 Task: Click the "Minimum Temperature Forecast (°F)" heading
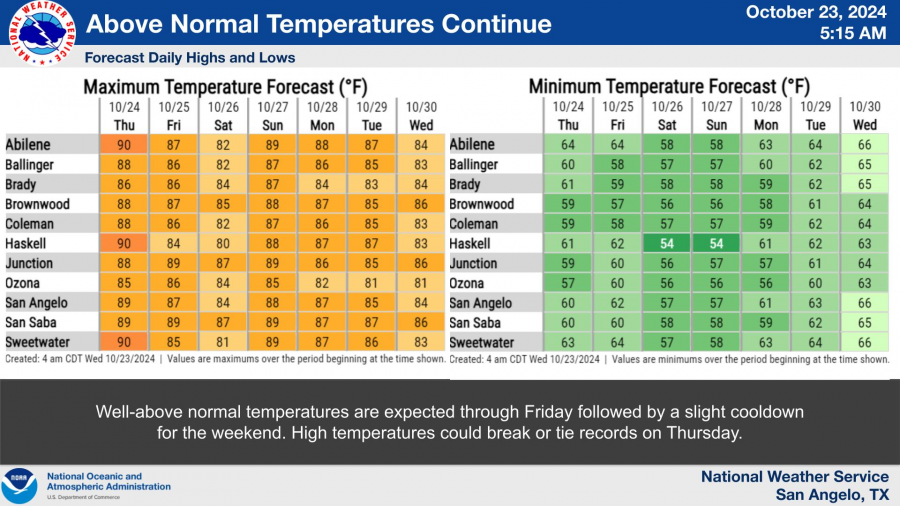tap(669, 86)
